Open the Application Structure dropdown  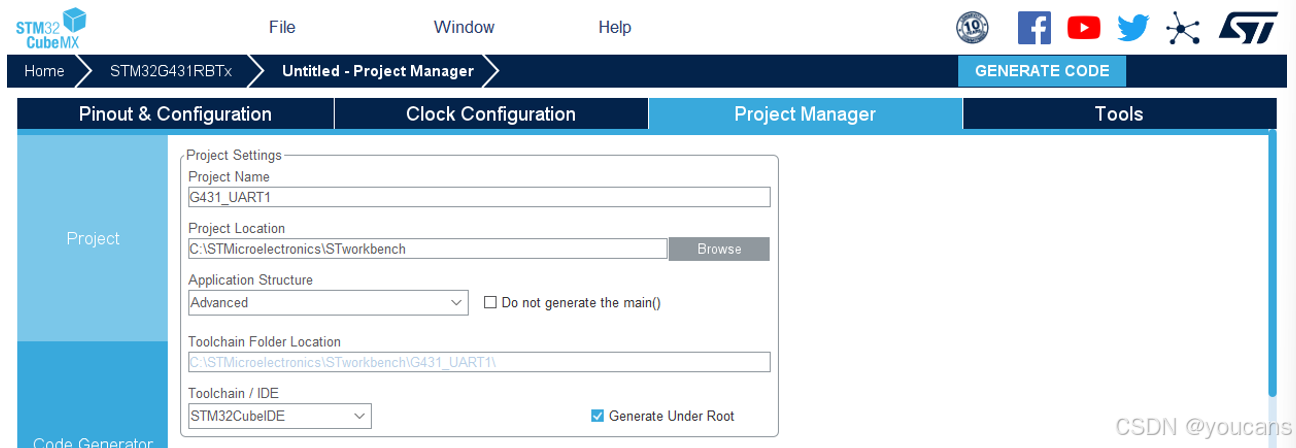click(x=328, y=302)
